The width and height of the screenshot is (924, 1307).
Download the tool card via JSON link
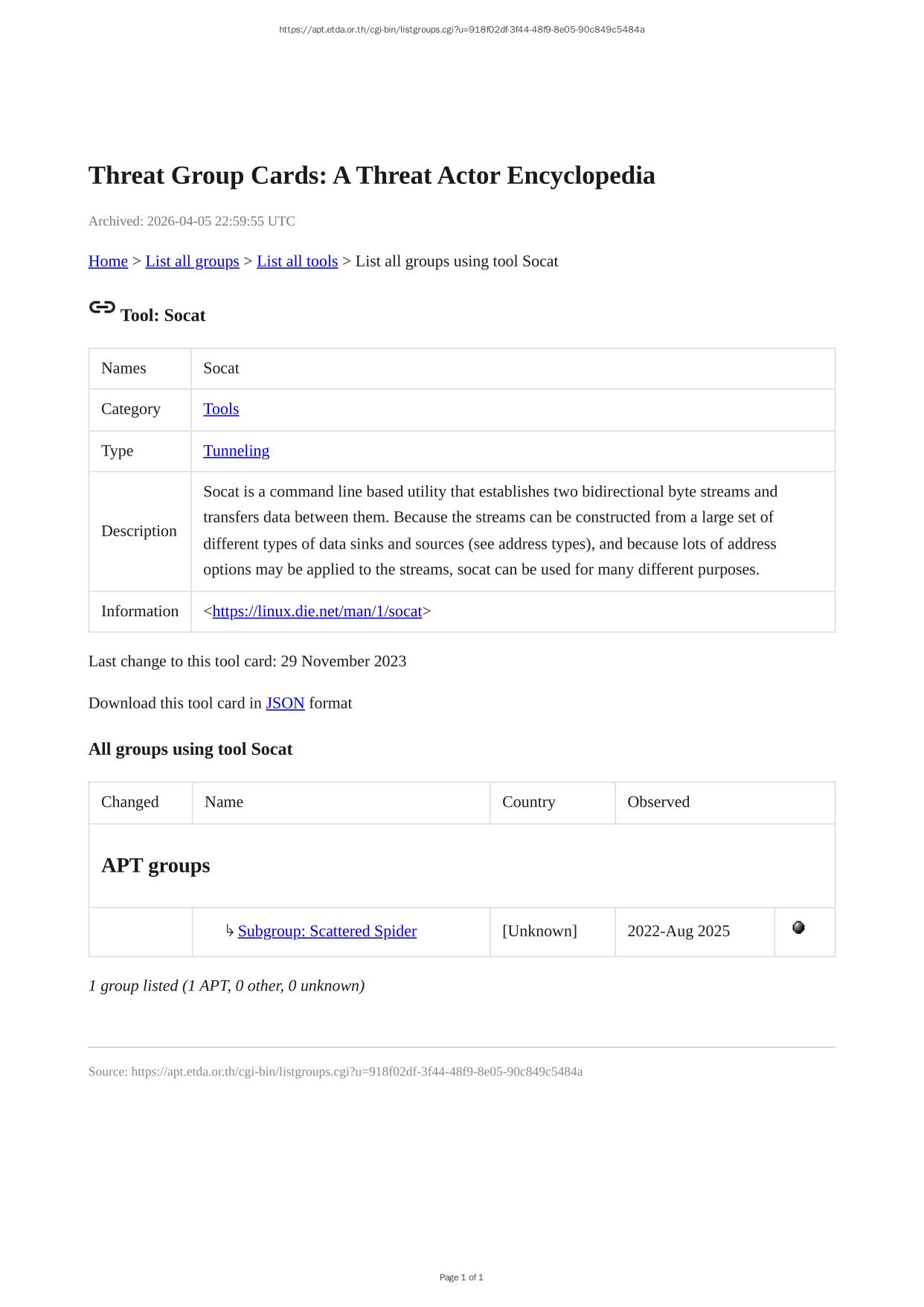(285, 703)
